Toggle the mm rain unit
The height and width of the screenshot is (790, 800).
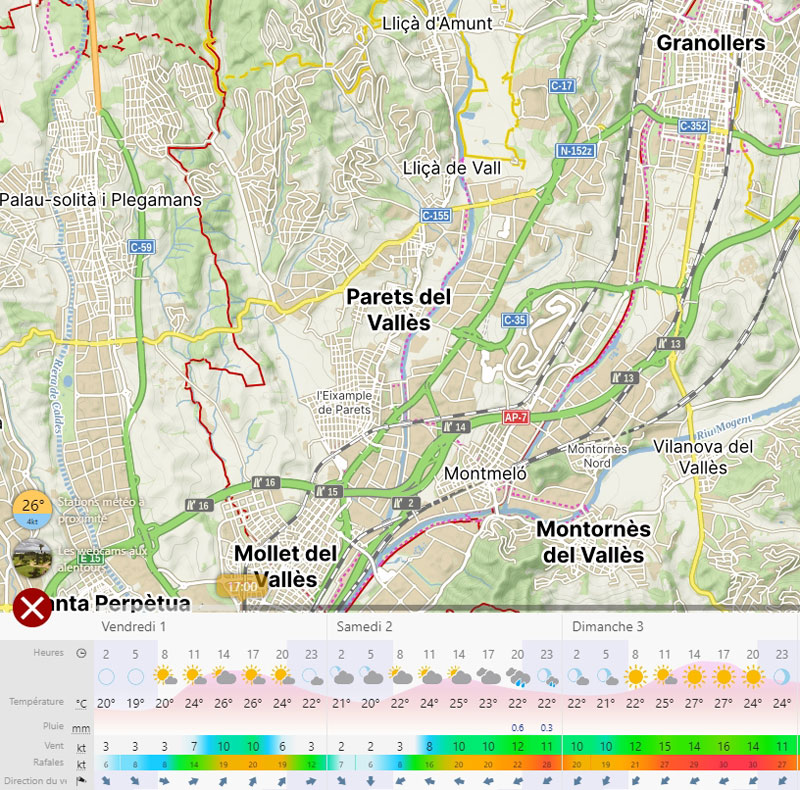click(81, 728)
